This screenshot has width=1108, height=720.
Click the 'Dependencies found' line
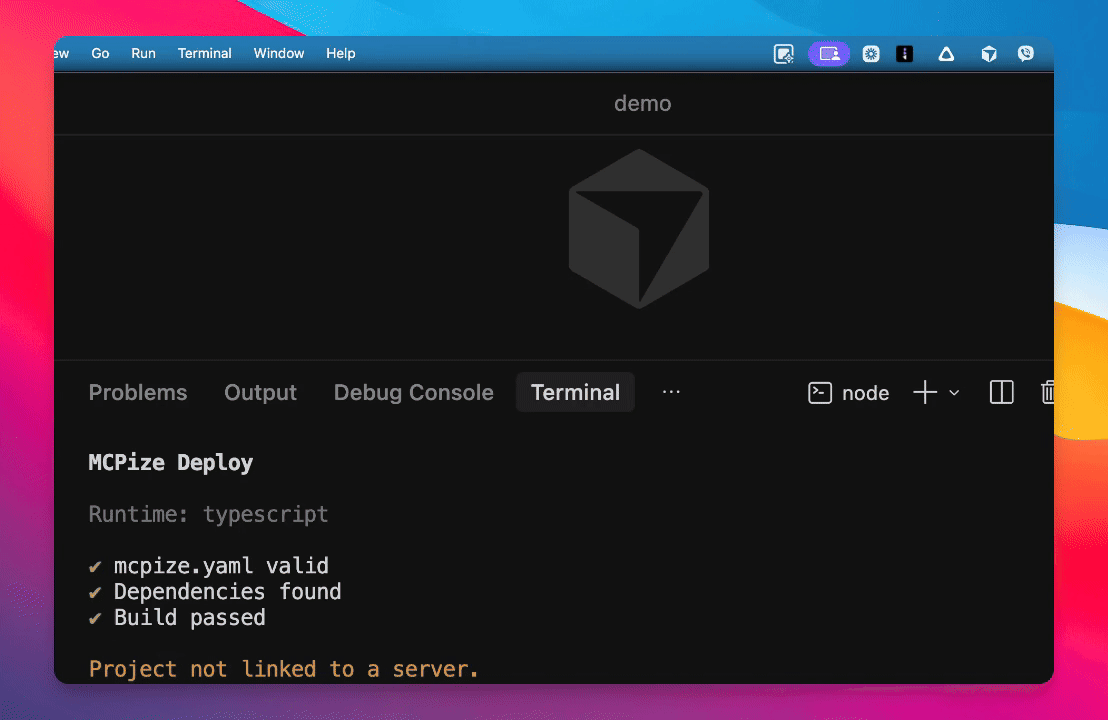(215, 591)
